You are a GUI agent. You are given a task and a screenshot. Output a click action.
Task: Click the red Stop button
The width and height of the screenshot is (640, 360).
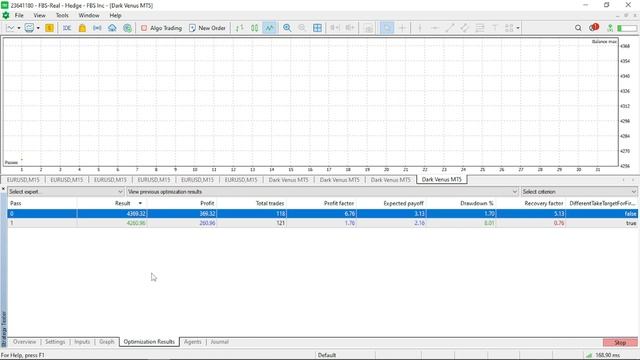620,342
